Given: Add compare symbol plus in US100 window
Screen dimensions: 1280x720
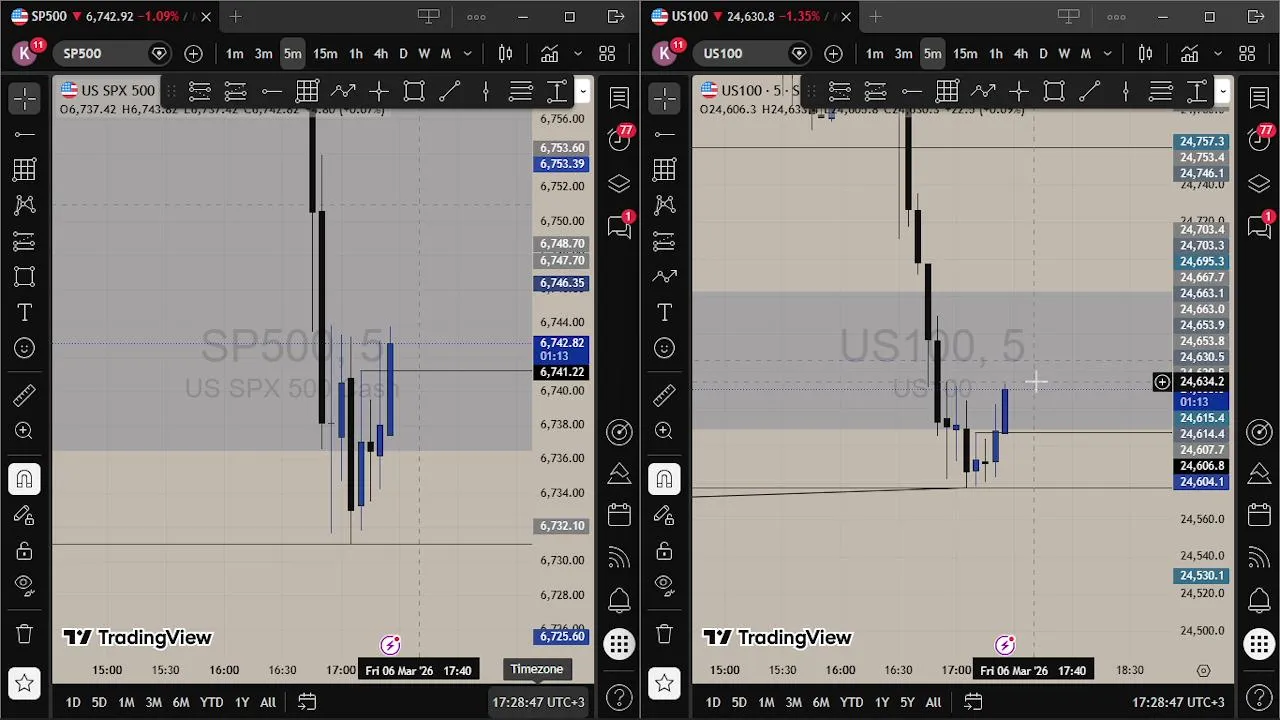Looking at the screenshot, I should pos(833,54).
